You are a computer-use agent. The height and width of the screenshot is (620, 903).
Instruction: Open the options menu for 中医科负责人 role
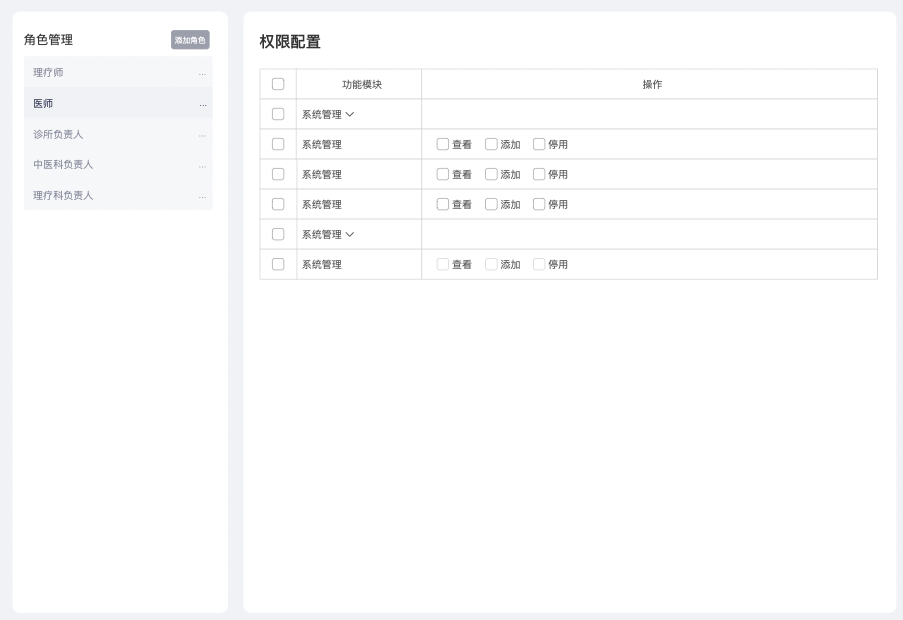click(203, 164)
